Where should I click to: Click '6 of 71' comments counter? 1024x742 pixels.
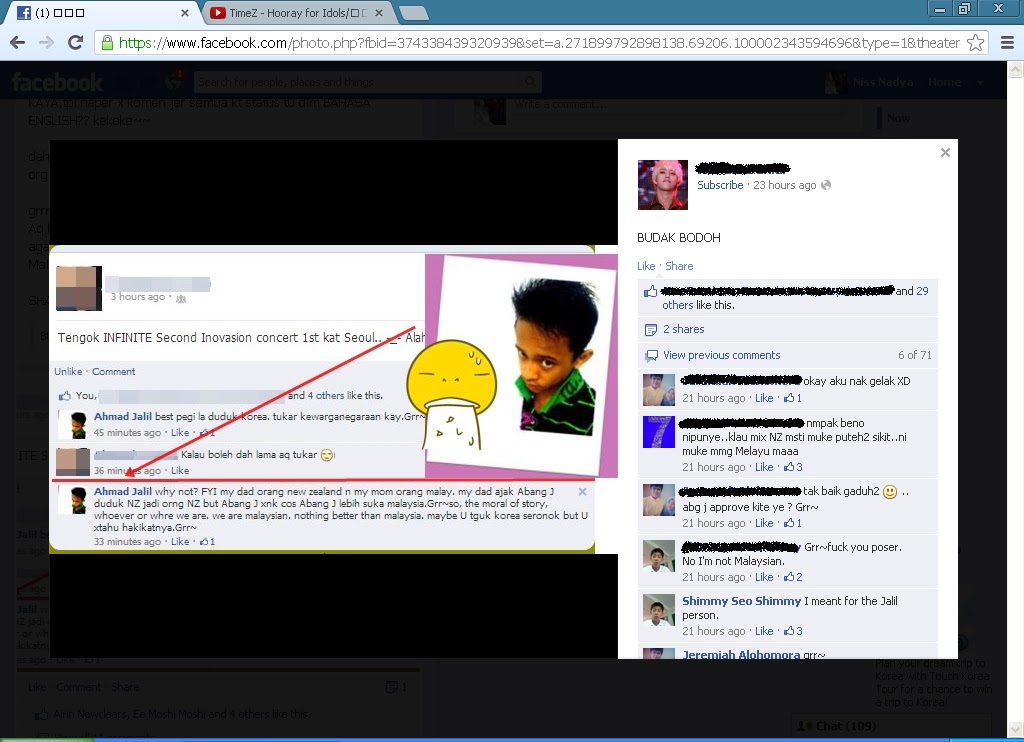914,355
